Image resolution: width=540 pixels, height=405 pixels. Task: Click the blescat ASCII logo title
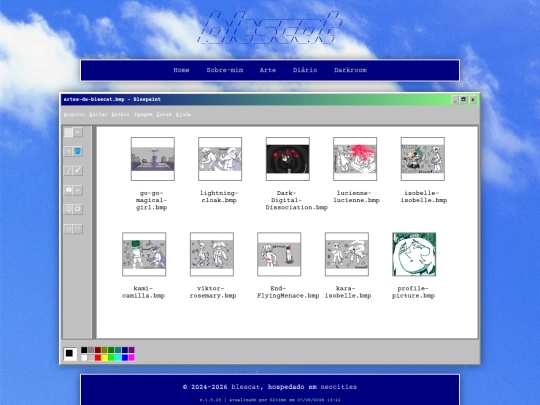click(x=270, y=28)
